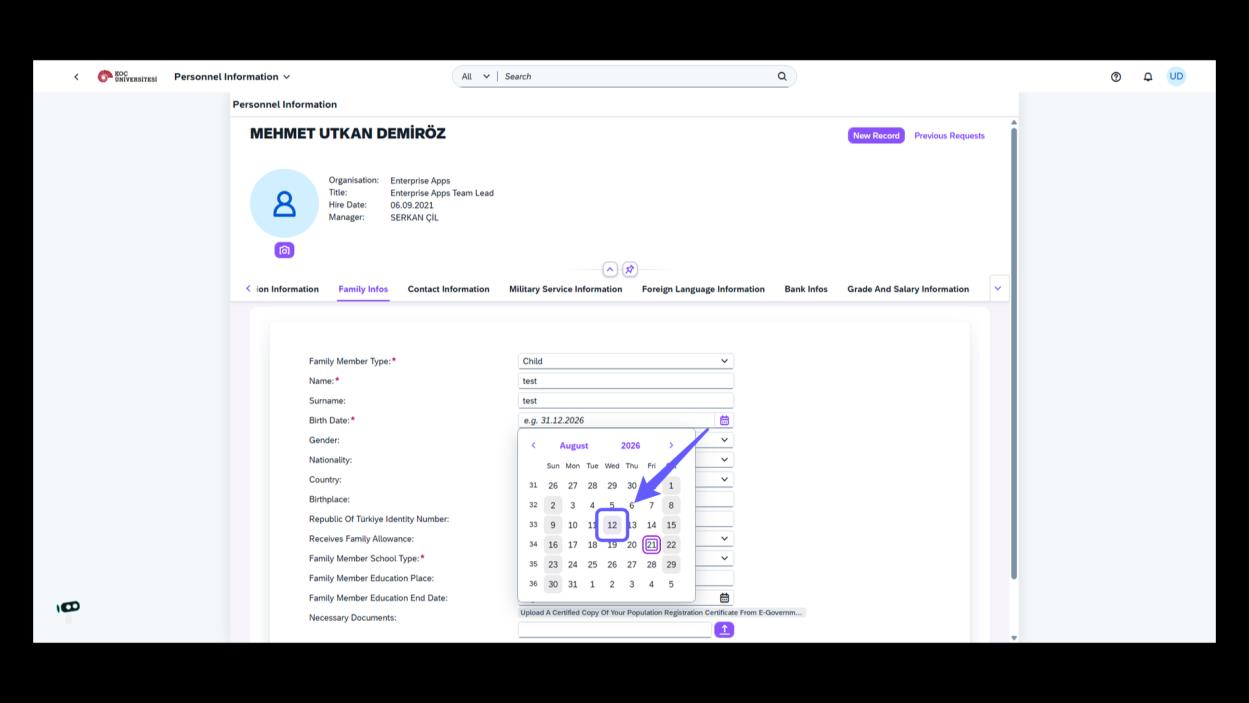The image size is (1249, 703).
Task: Click the Surname input field
Action: tap(626, 401)
